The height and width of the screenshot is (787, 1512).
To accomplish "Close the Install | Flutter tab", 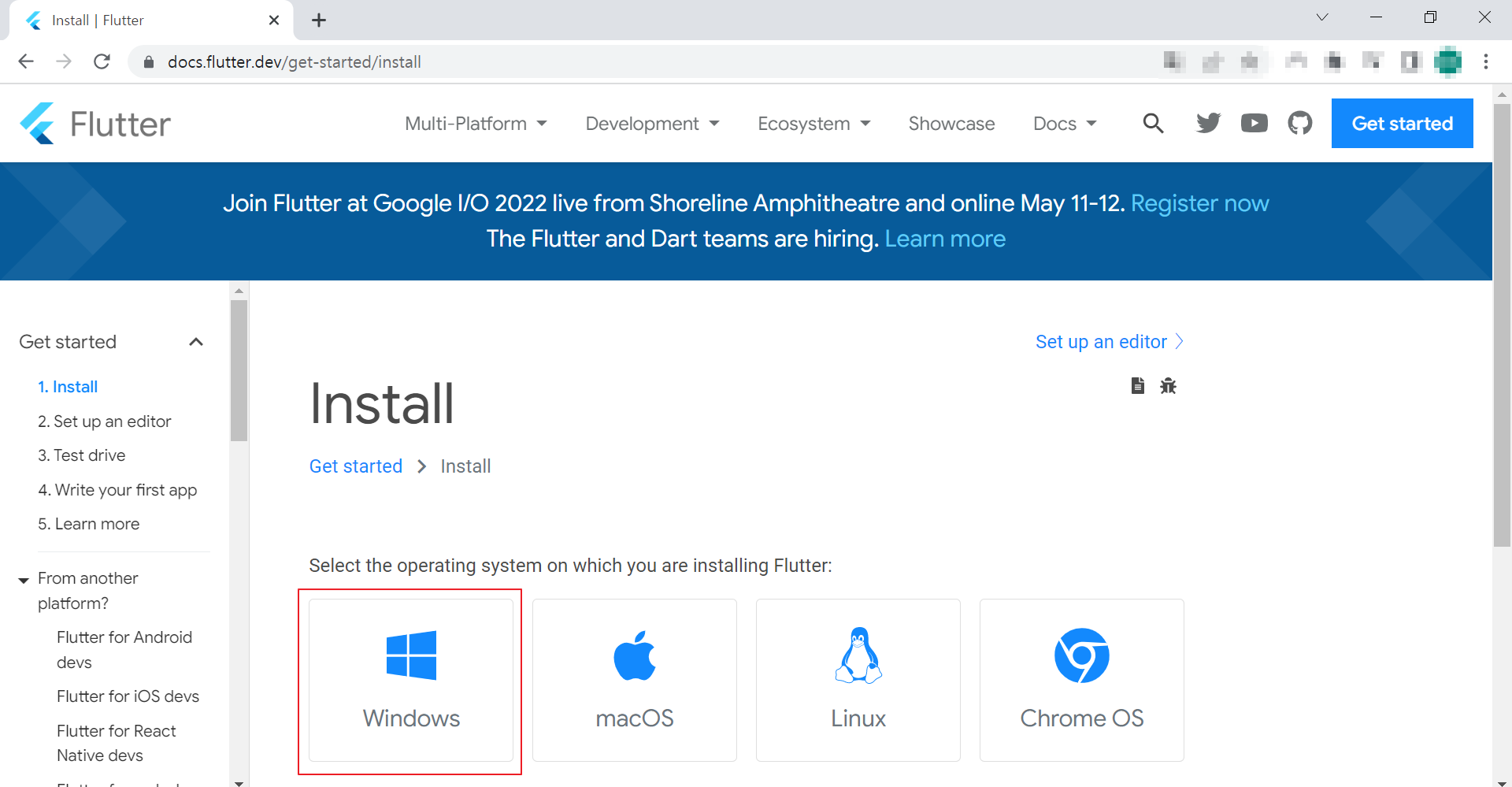I will click(274, 20).
